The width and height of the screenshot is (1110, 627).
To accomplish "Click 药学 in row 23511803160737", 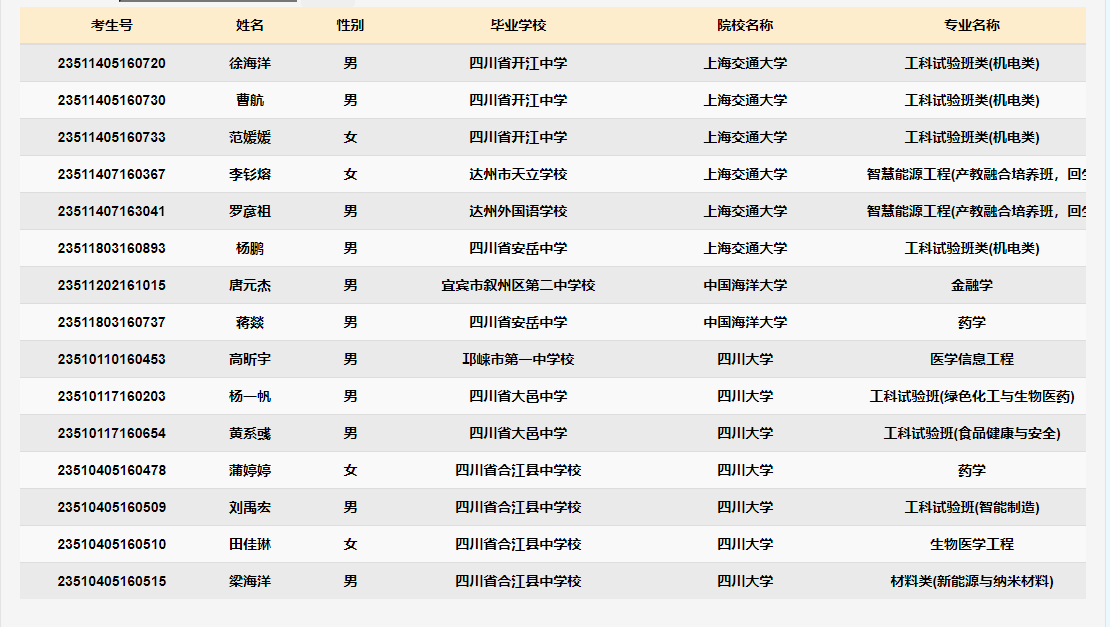I will pos(972,322).
